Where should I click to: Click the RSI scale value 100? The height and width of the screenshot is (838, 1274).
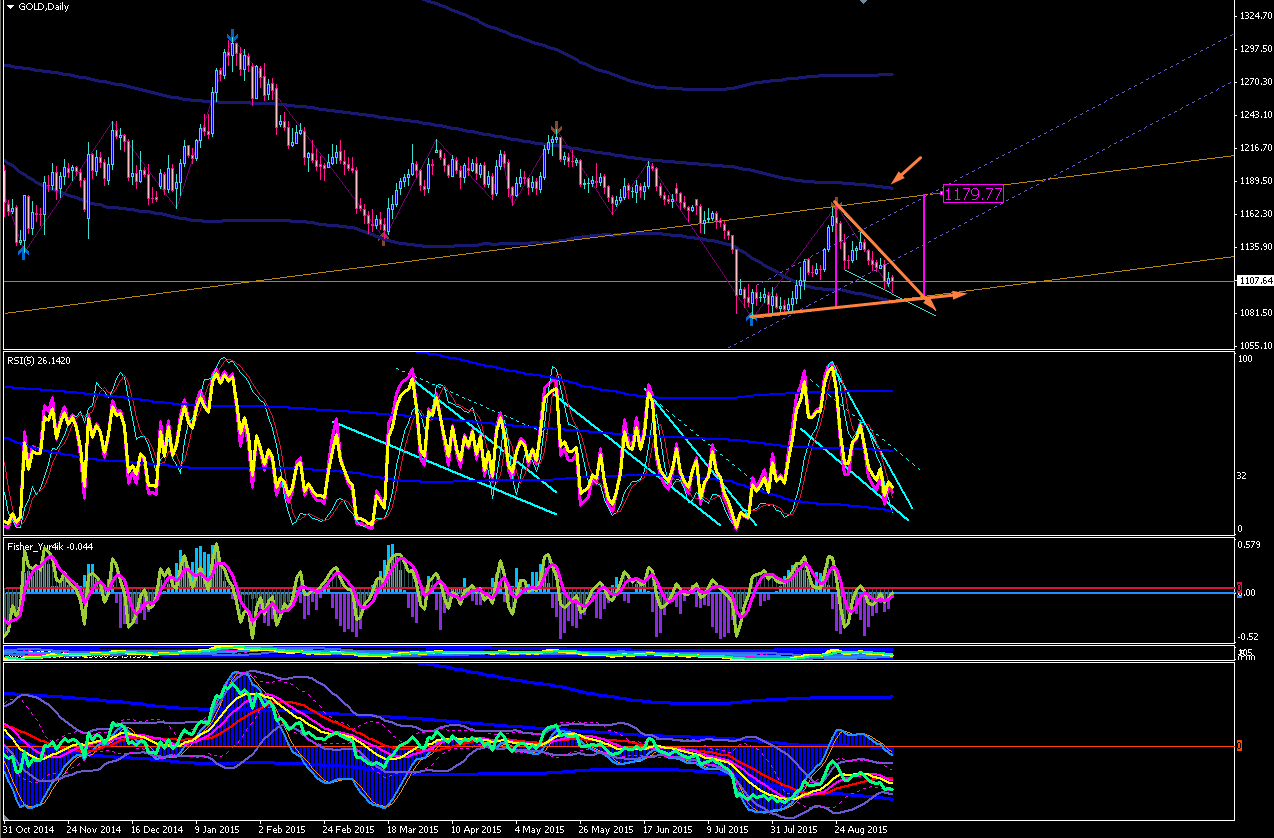1246,359
